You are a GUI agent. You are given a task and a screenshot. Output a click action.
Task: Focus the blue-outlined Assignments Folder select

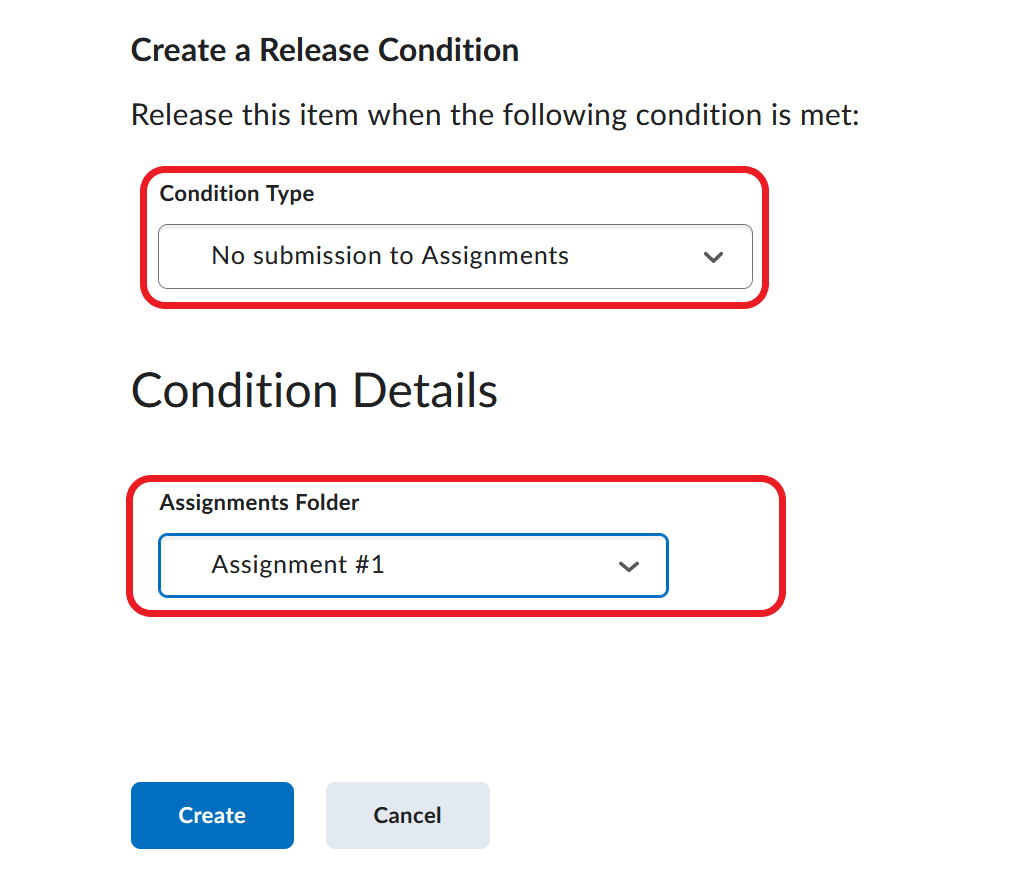413,565
